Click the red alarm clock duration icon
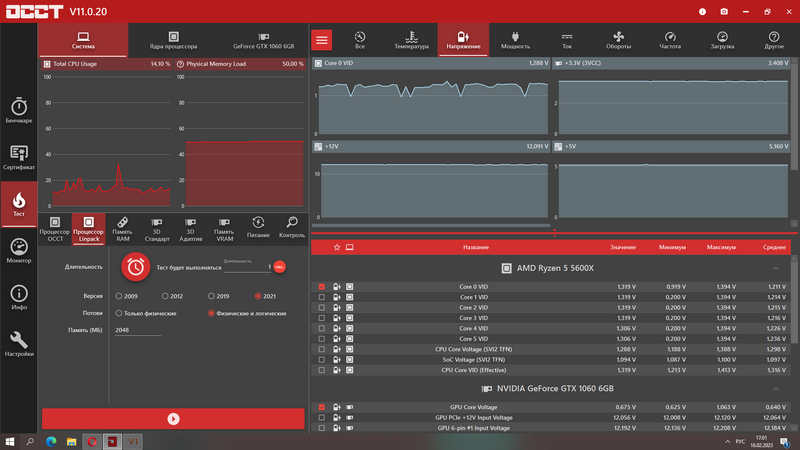The image size is (800, 450). (136, 267)
